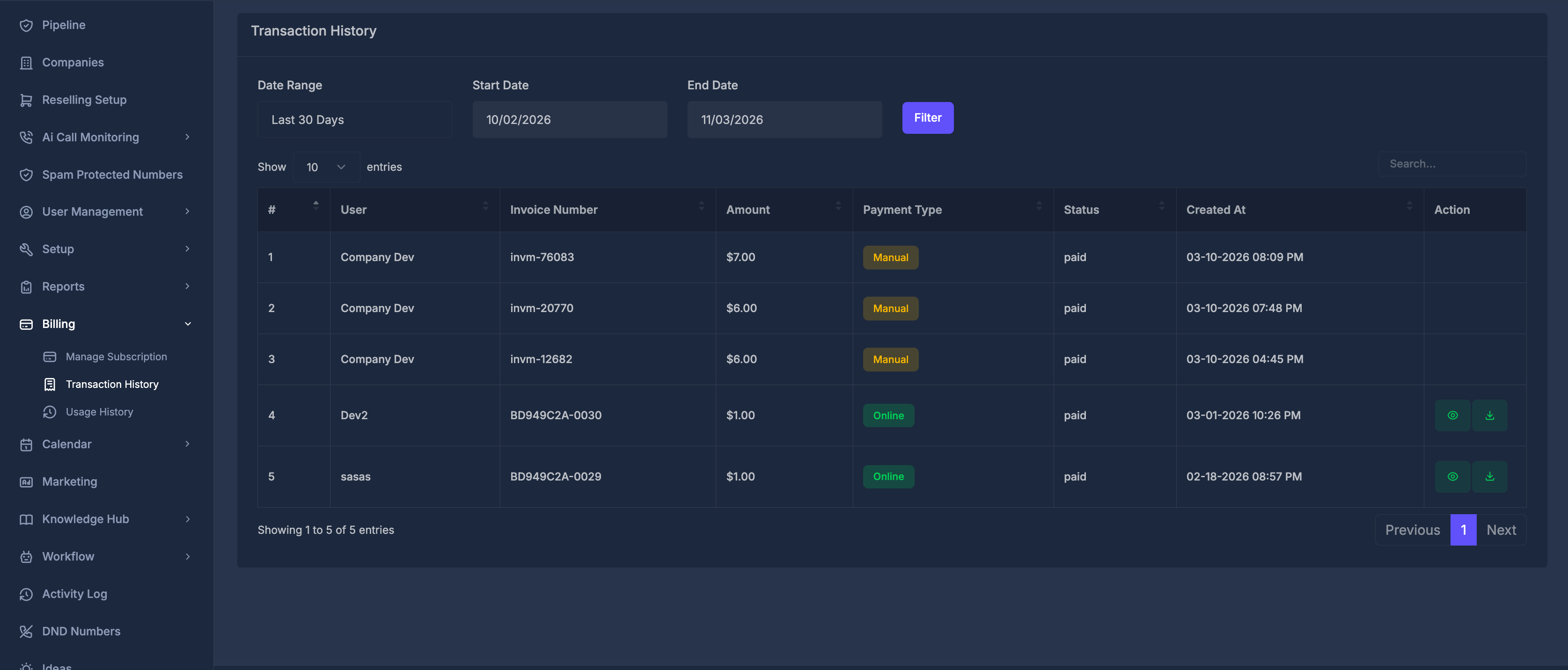
Task: Click the Filter button
Action: (x=928, y=117)
